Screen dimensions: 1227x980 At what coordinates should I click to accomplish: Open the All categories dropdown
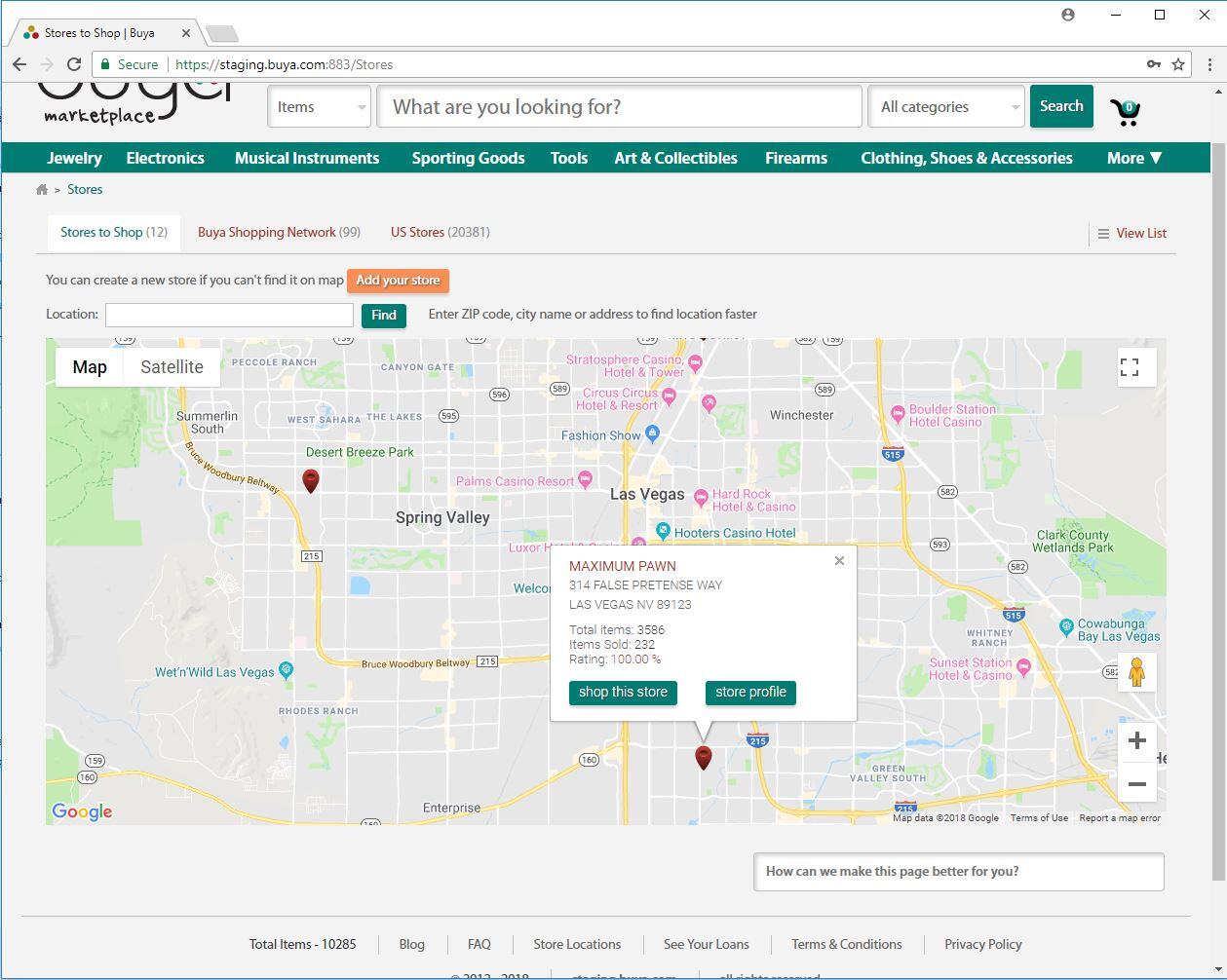(945, 107)
